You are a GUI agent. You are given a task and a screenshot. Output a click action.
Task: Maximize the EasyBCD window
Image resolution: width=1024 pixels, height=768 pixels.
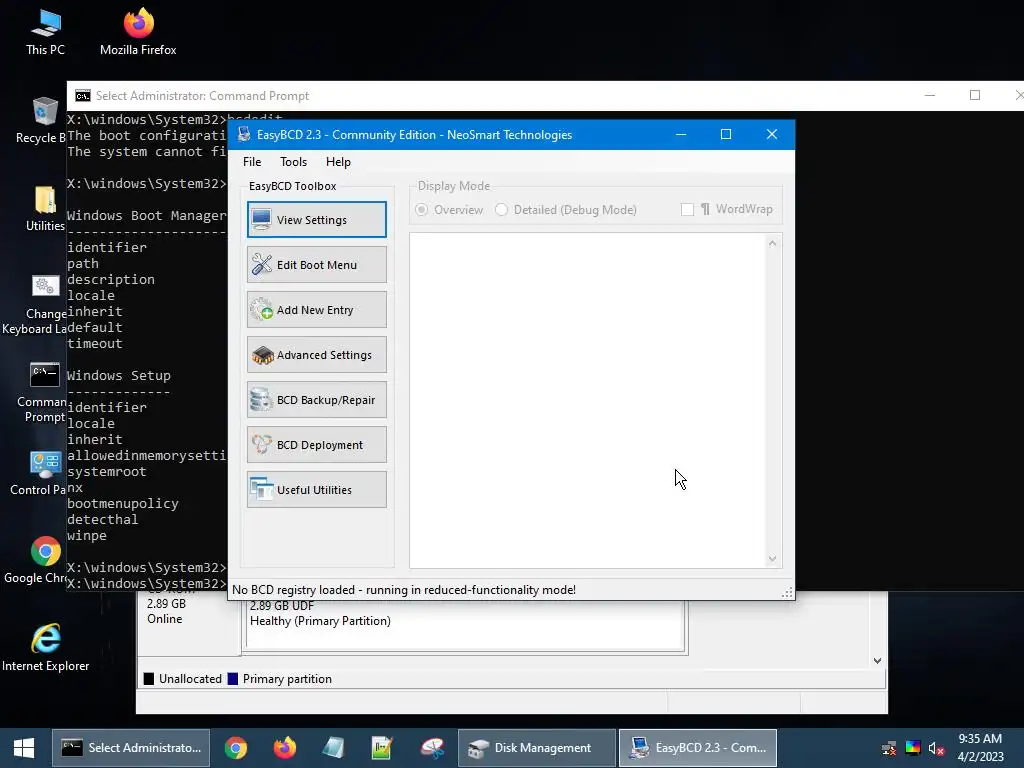[x=726, y=135]
